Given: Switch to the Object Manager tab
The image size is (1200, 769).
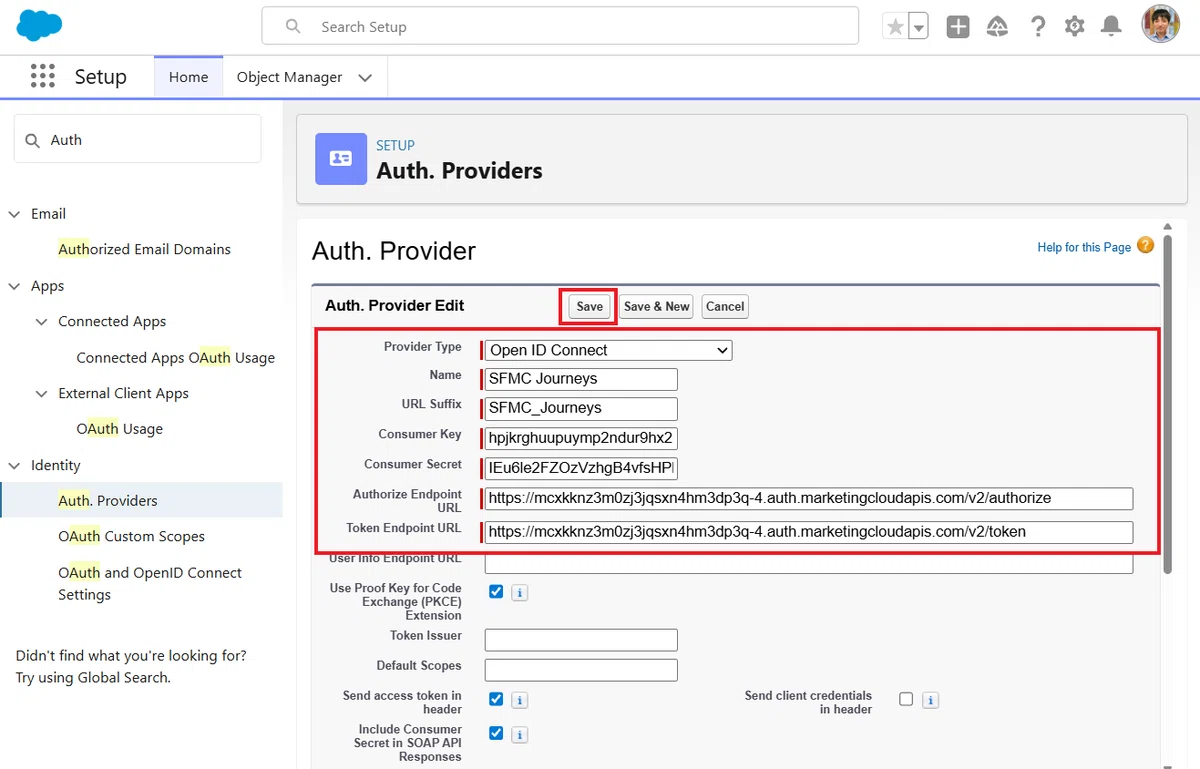Looking at the screenshot, I should tap(289, 77).
